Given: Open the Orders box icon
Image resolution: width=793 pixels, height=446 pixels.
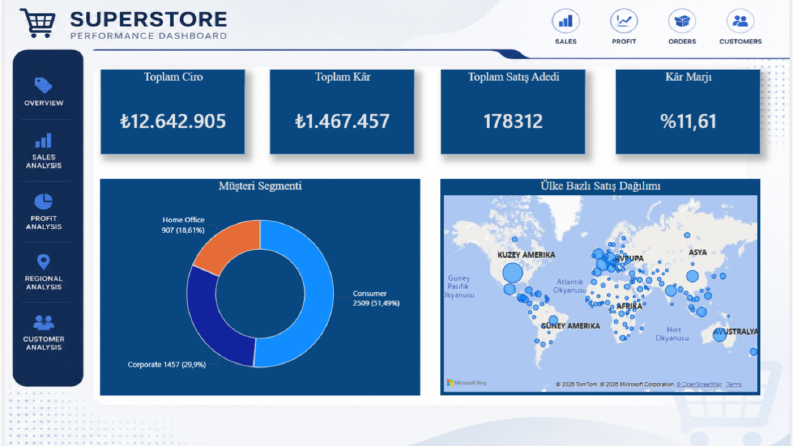Looking at the screenshot, I should click(682, 21).
